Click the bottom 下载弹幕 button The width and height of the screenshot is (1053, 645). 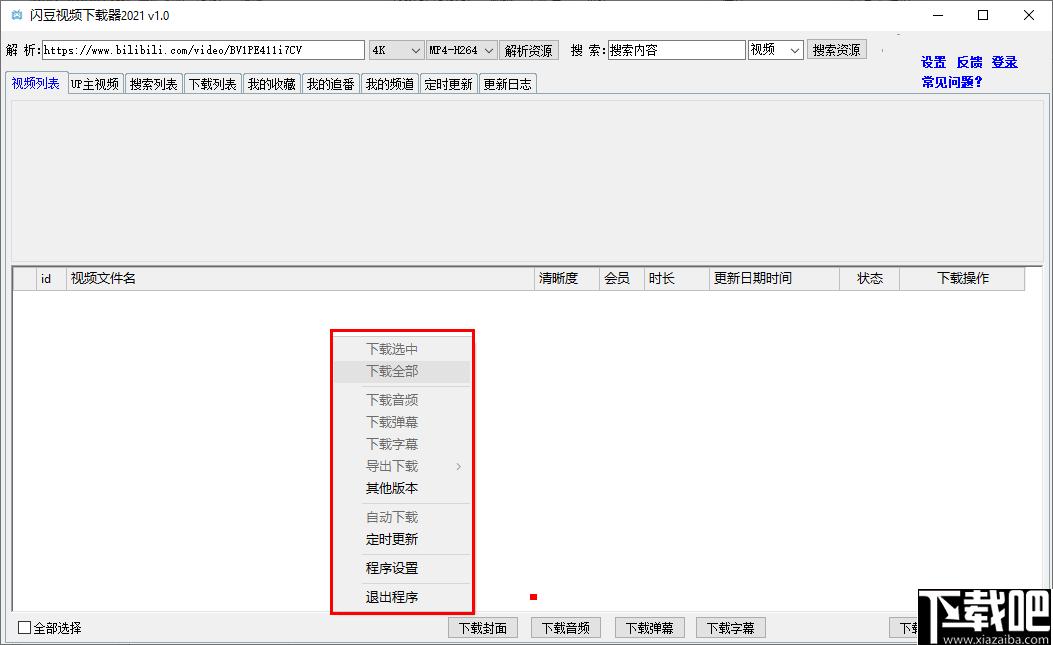649,628
